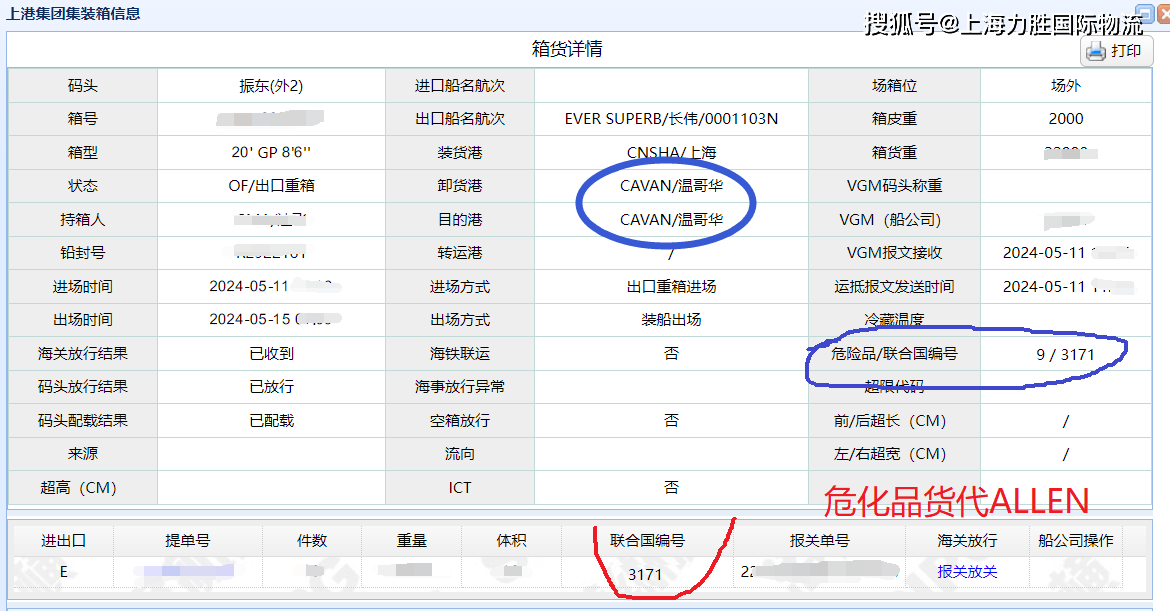This screenshot has height=611, width=1170.
Task: Select the 场外 yard position cell
Action: 1066,85
